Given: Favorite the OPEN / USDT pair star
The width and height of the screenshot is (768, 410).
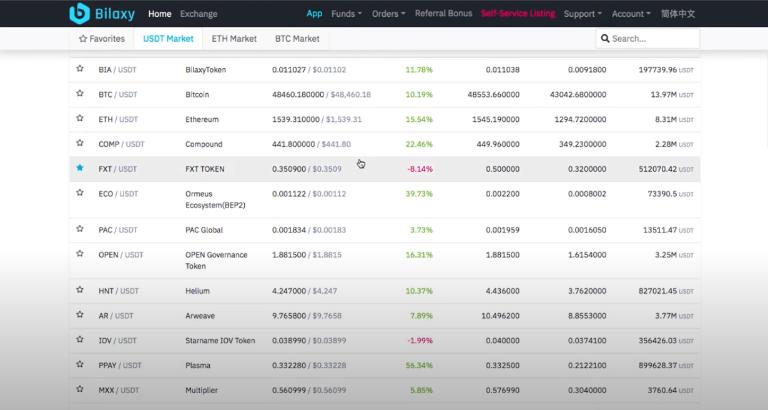Looking at the screenshot, I should click(80, 254).
